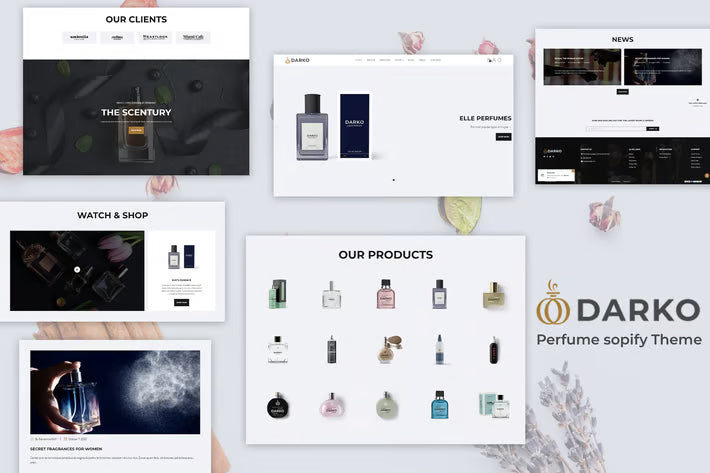Click the 'NEWS' heading
Screen dimensions: 710x473
[623, 39]
